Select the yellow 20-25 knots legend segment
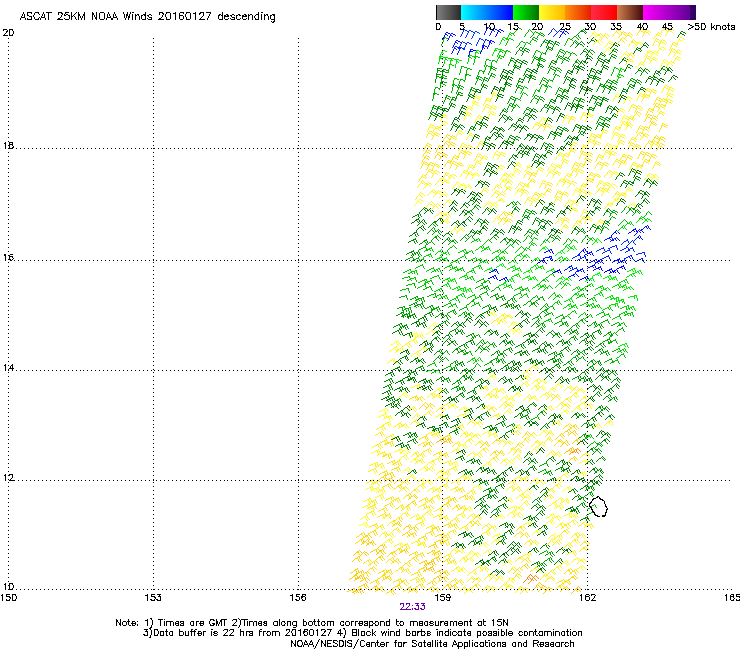This screenshot has height=650, width=740. [552, 12]
